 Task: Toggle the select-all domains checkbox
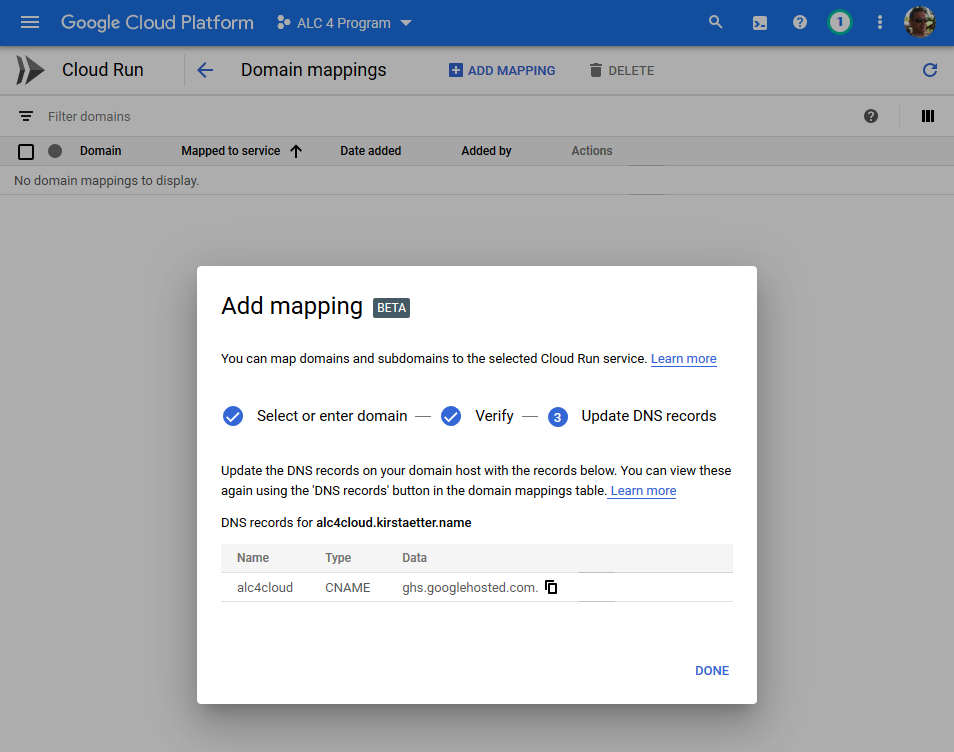pyautogui.click(x=26, y=151)
